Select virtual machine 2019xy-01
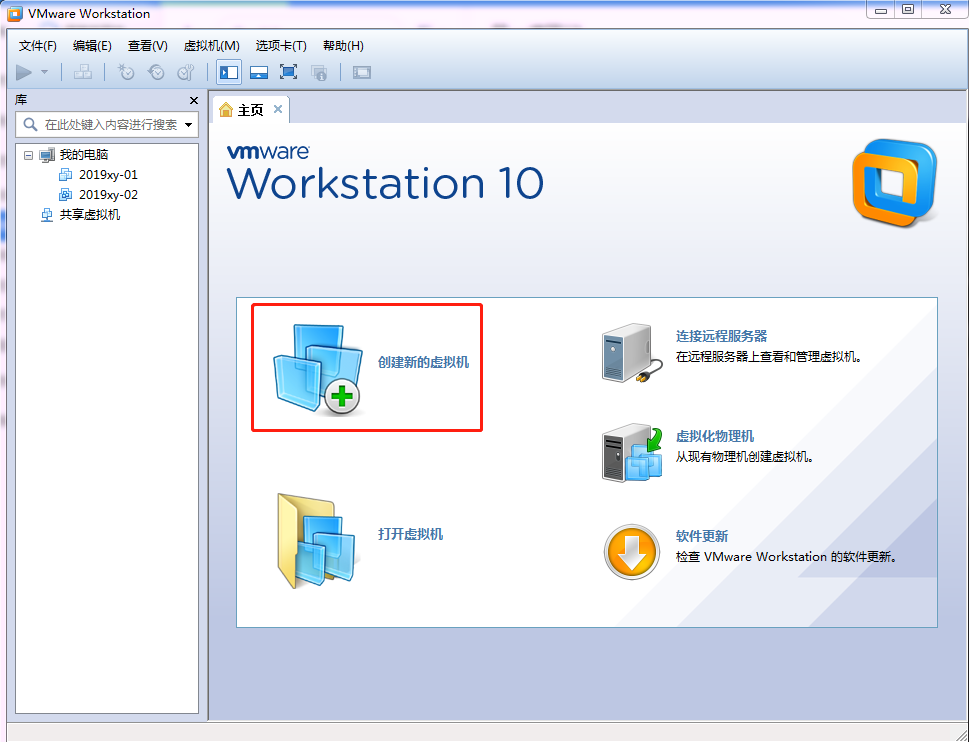This screenshot has height=742, width=969. coord(108,175)
